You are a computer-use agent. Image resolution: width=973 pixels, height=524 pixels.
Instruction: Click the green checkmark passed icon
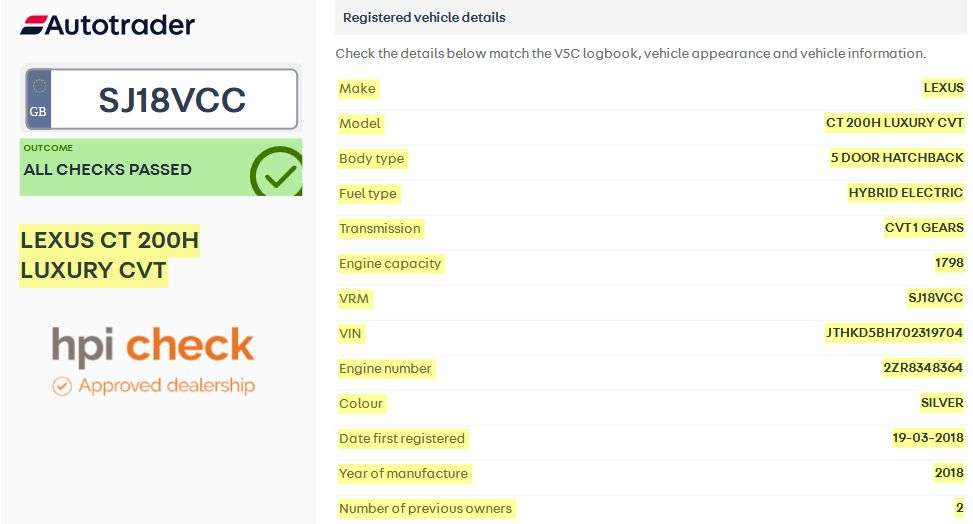point(277,173)
